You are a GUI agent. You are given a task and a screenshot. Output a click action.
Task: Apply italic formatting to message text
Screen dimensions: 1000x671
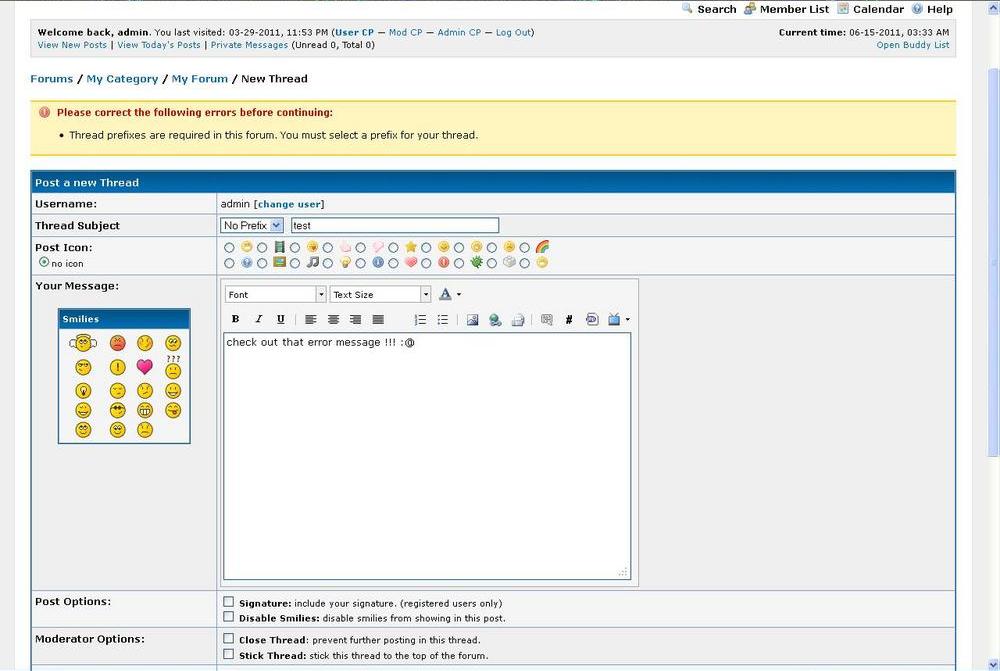[x=258, y=320]
